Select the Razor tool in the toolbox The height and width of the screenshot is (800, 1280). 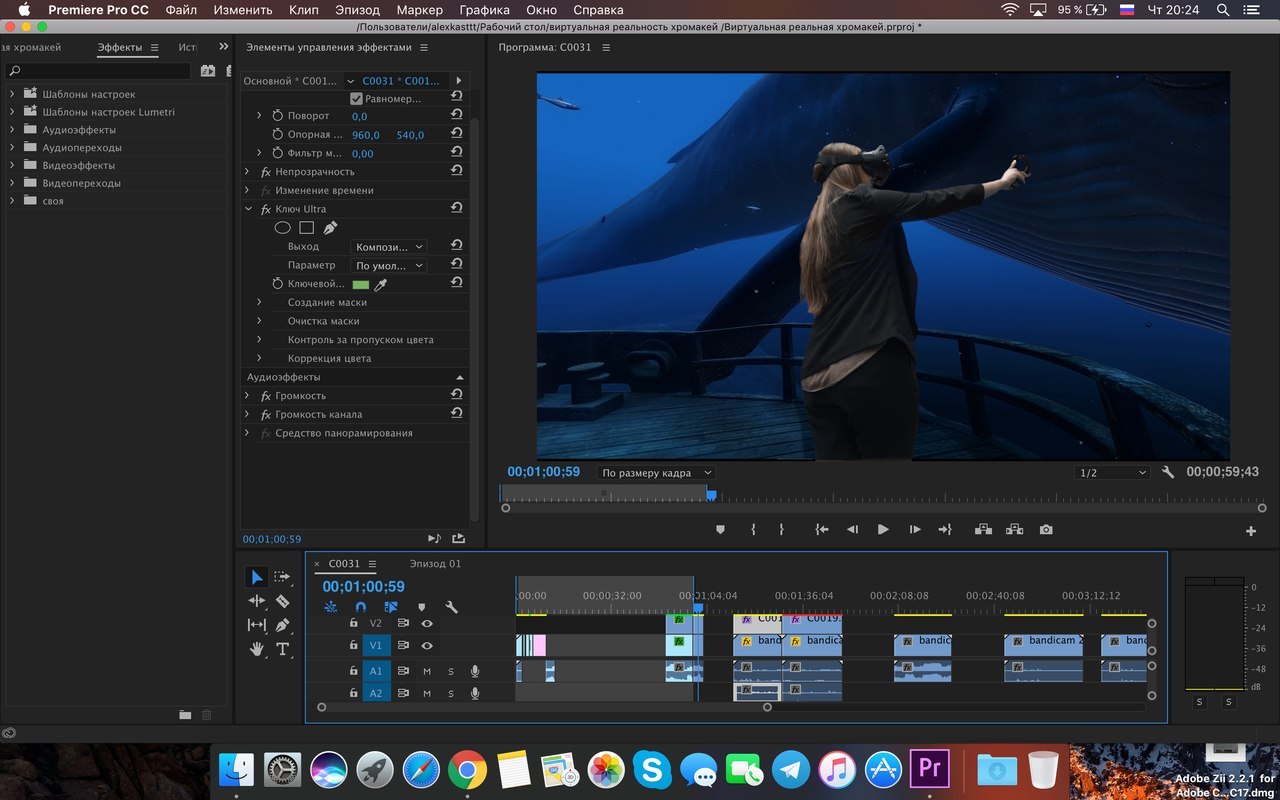282,601
